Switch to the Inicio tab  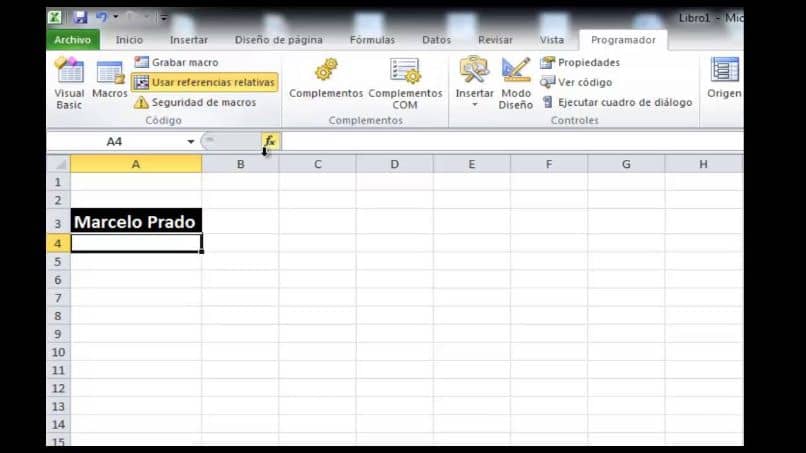pos(129,40)
